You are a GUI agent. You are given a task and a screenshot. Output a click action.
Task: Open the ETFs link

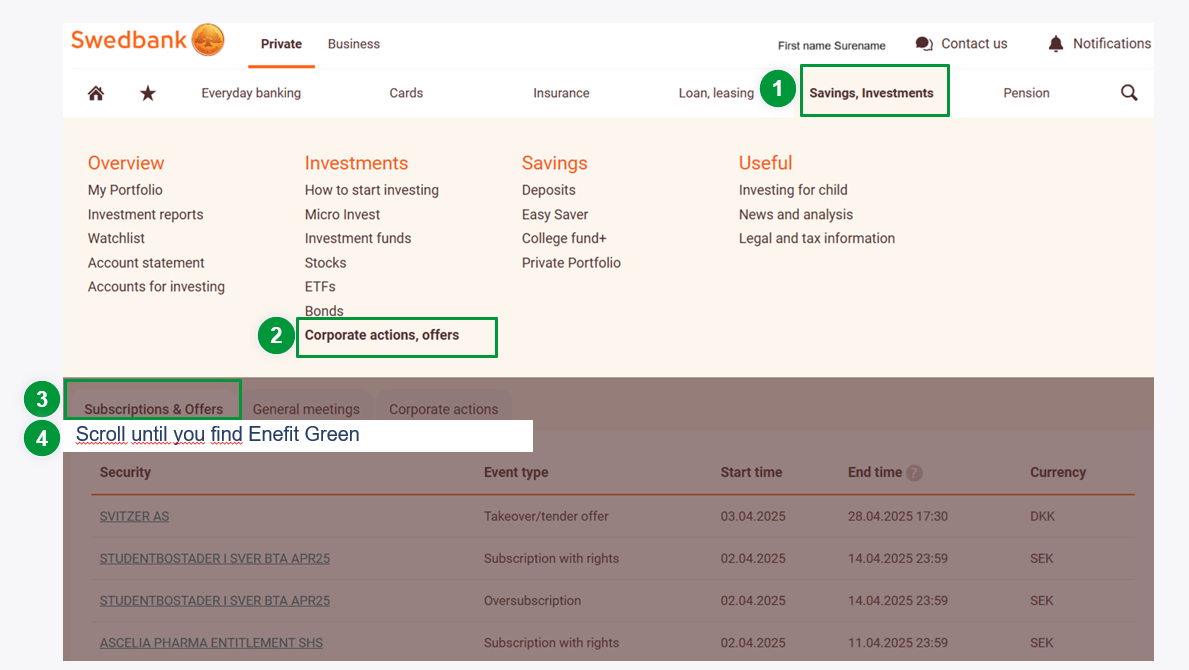click(320, 287)
